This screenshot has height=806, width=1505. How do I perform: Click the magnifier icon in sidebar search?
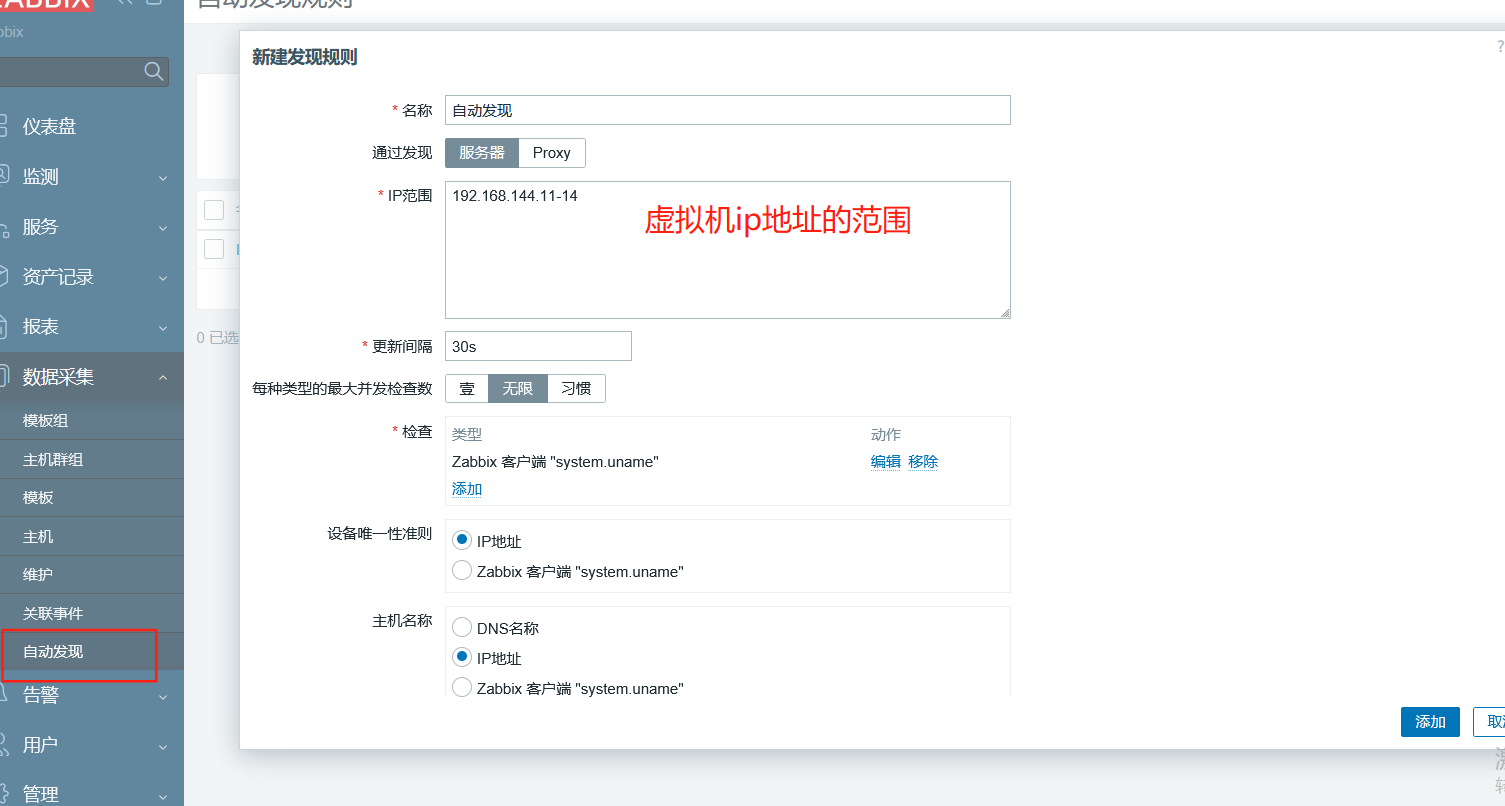(154, 71)
